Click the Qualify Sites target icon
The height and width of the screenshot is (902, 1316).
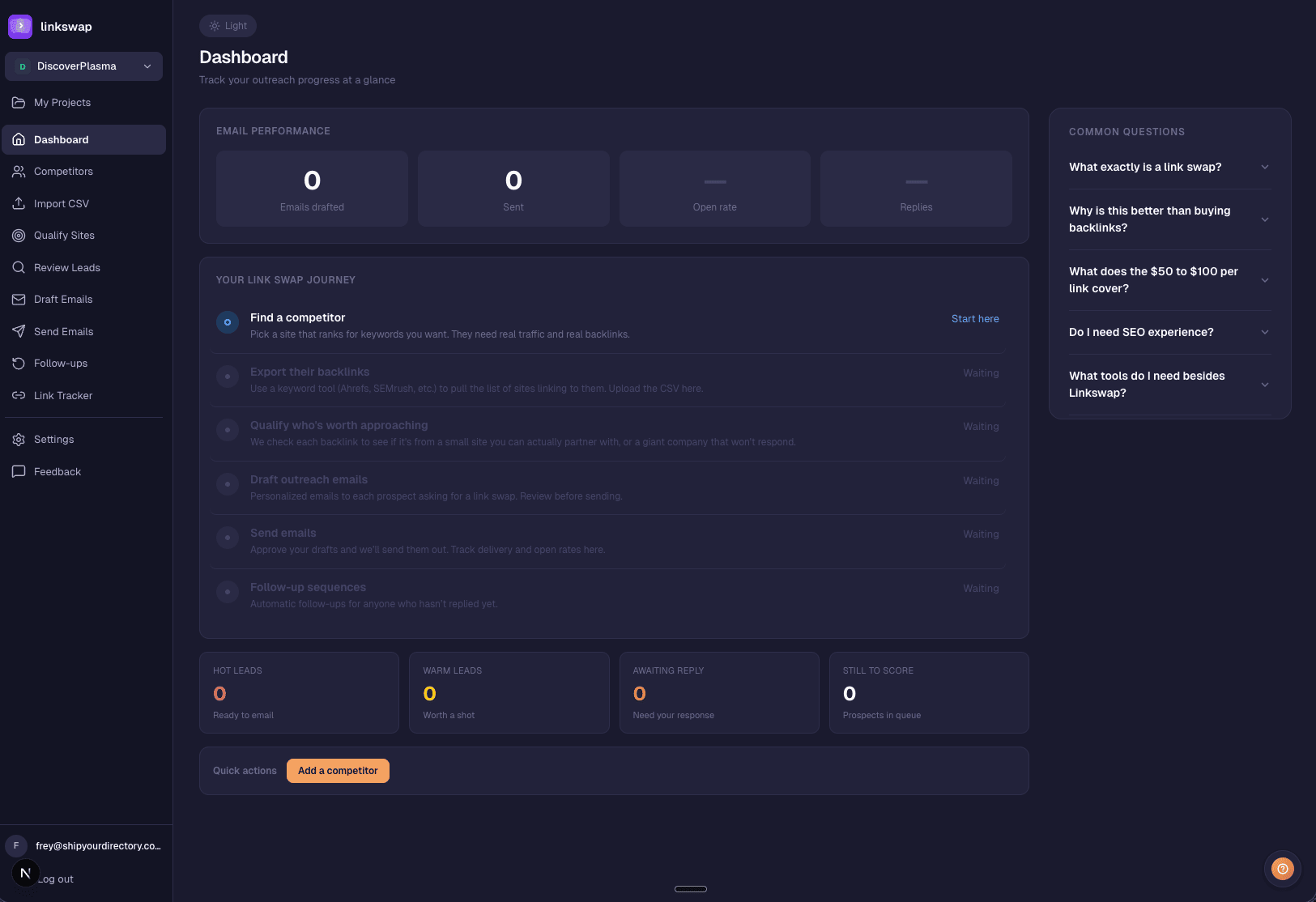point(19,236)
